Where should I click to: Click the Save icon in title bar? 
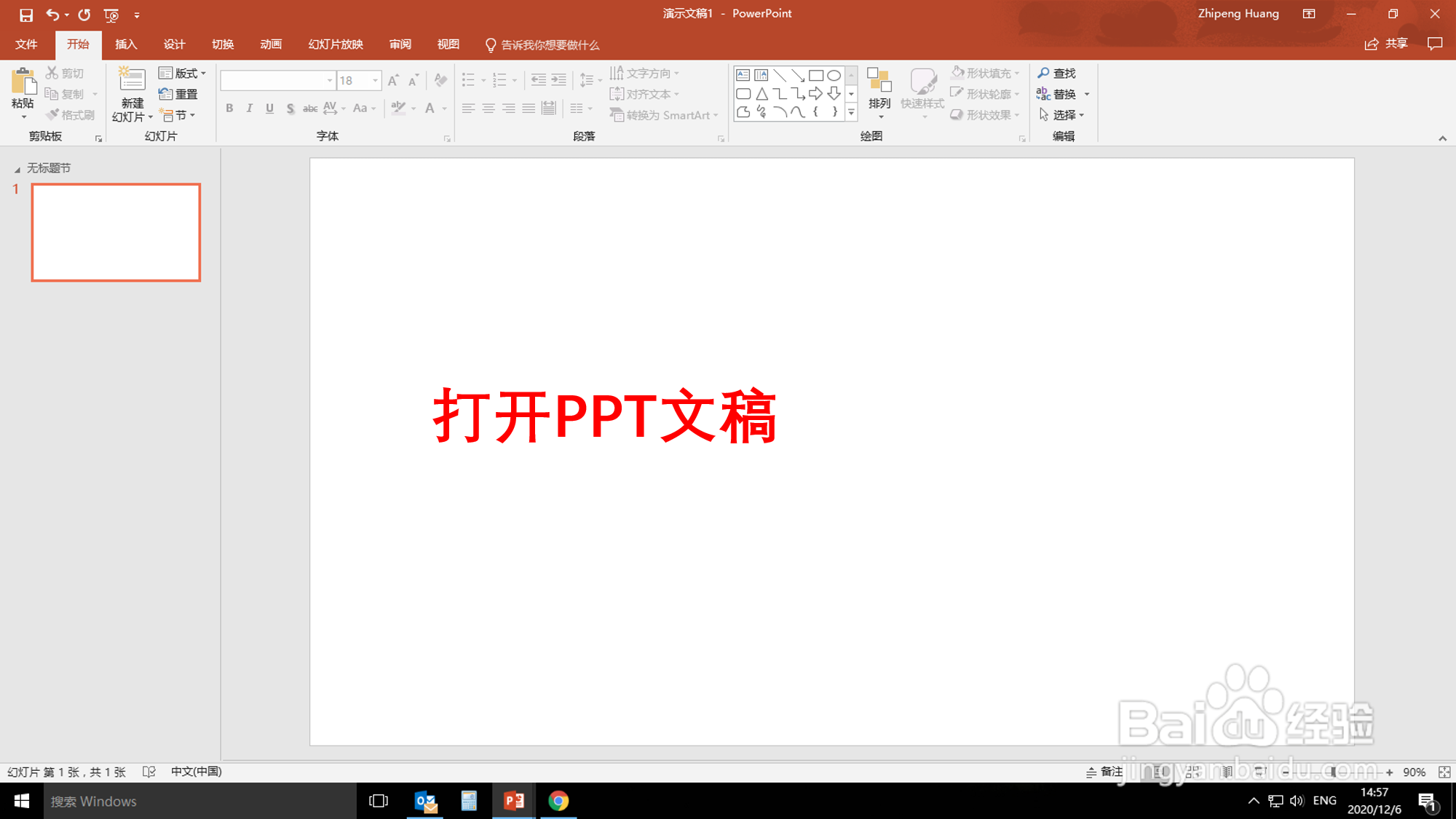point(25,15)
